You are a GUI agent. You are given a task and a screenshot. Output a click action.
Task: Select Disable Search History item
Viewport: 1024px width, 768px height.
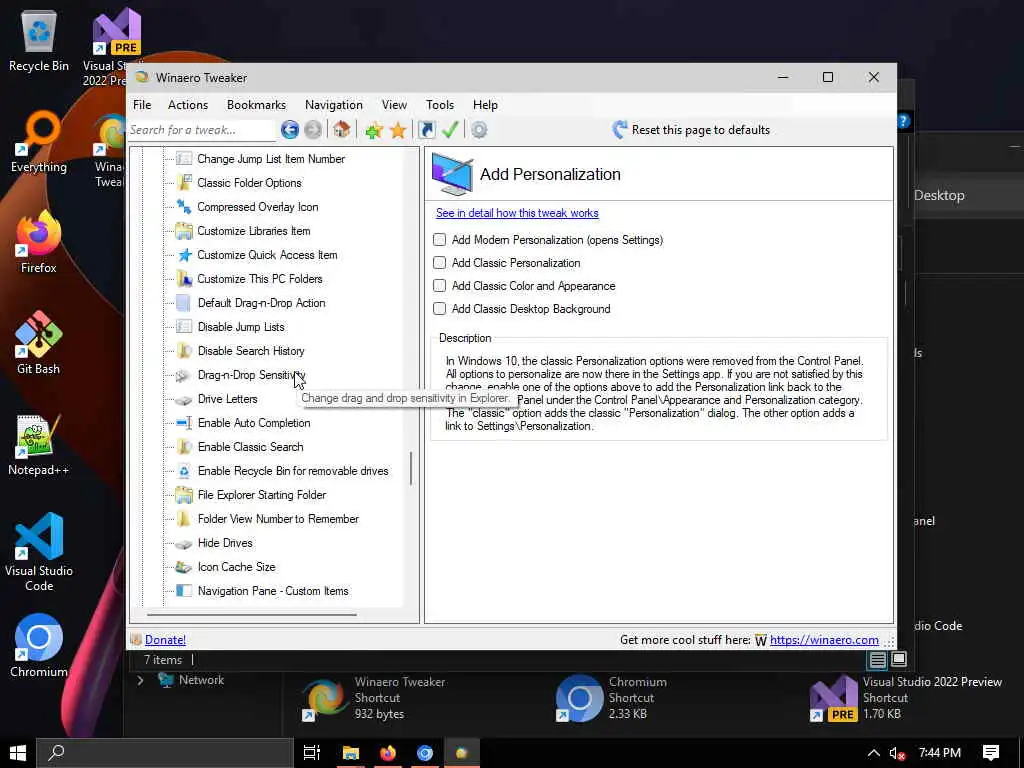[x=251, y=351]
